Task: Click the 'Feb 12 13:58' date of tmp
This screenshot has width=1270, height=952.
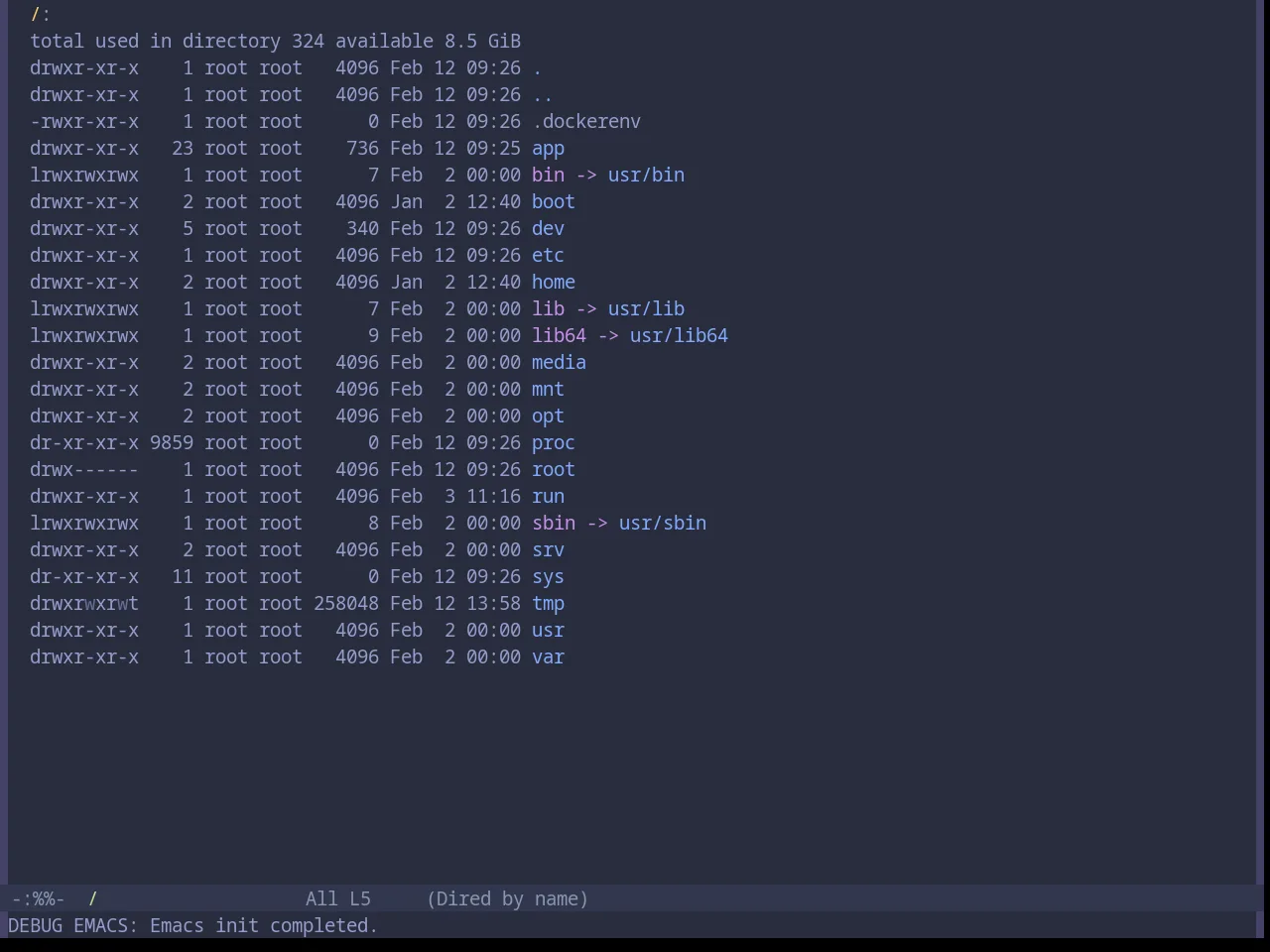Action: tap(455, 604)
